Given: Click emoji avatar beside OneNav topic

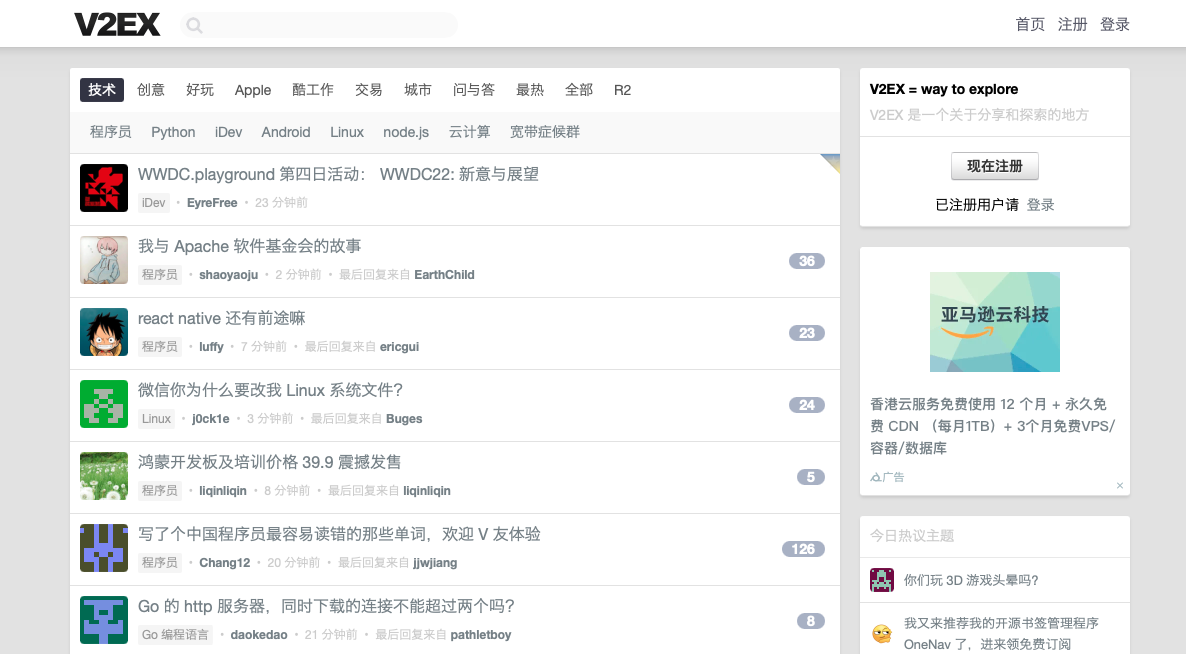Looking at the screenshot, I should click(x=882, y=634).
